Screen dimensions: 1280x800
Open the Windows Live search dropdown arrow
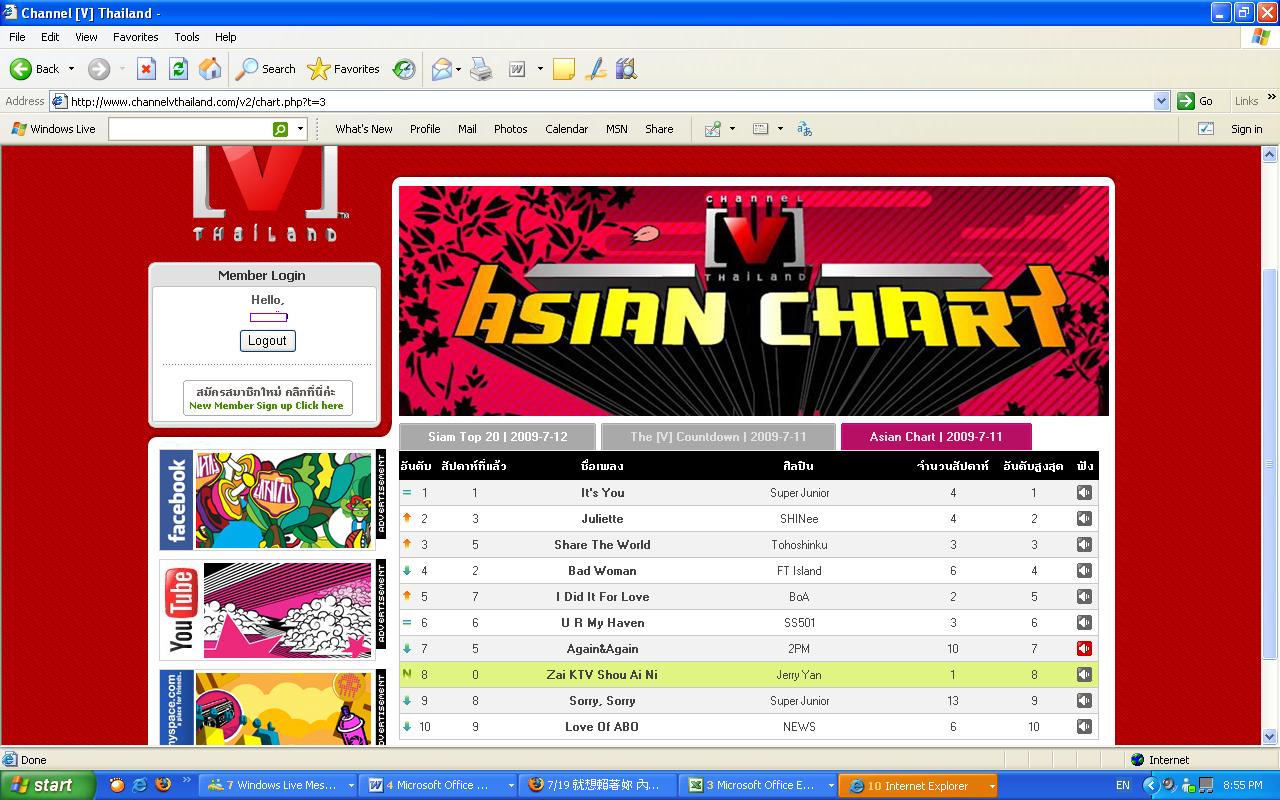(x=300, y=129)
